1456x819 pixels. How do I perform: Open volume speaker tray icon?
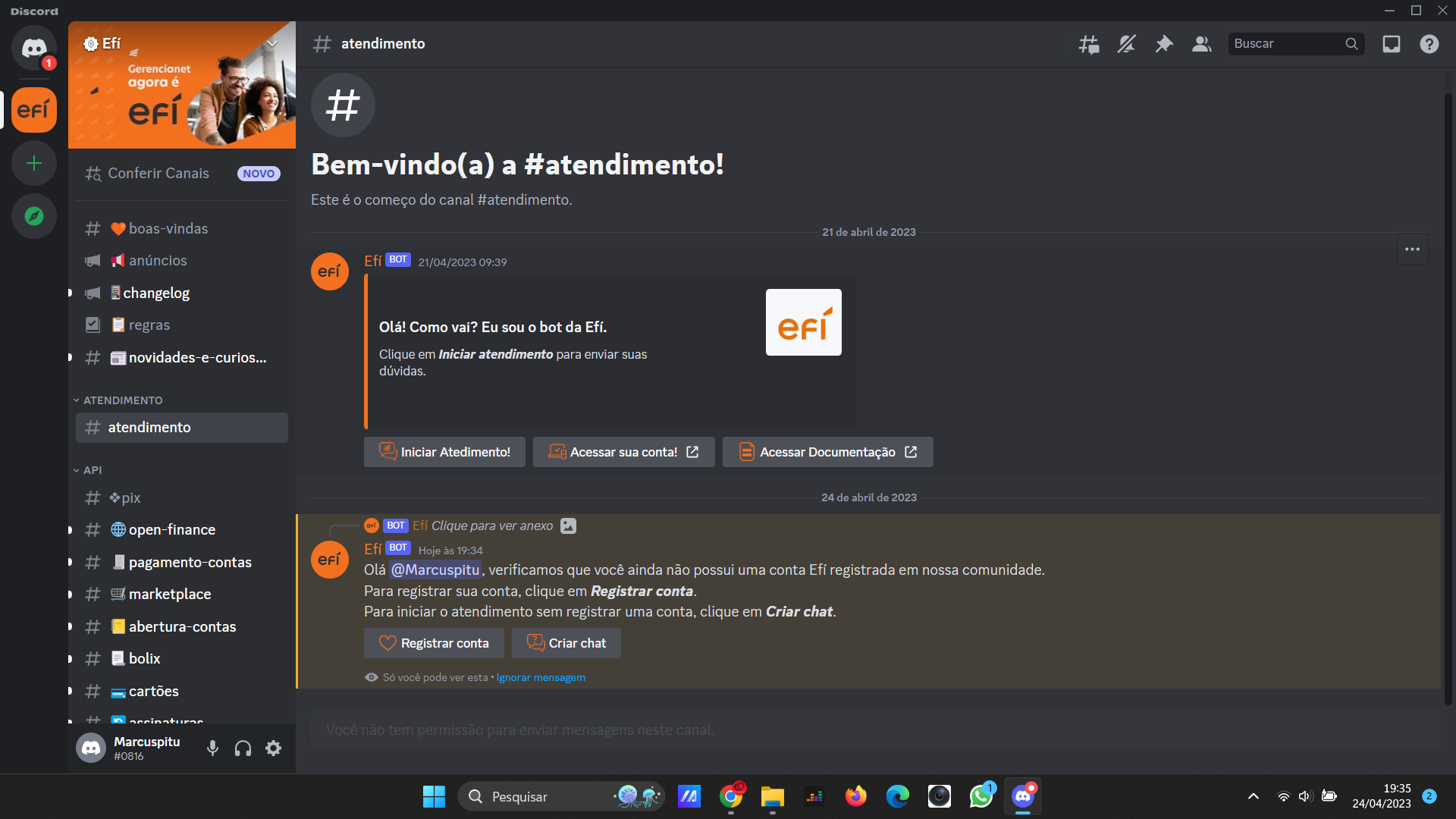1305,796
